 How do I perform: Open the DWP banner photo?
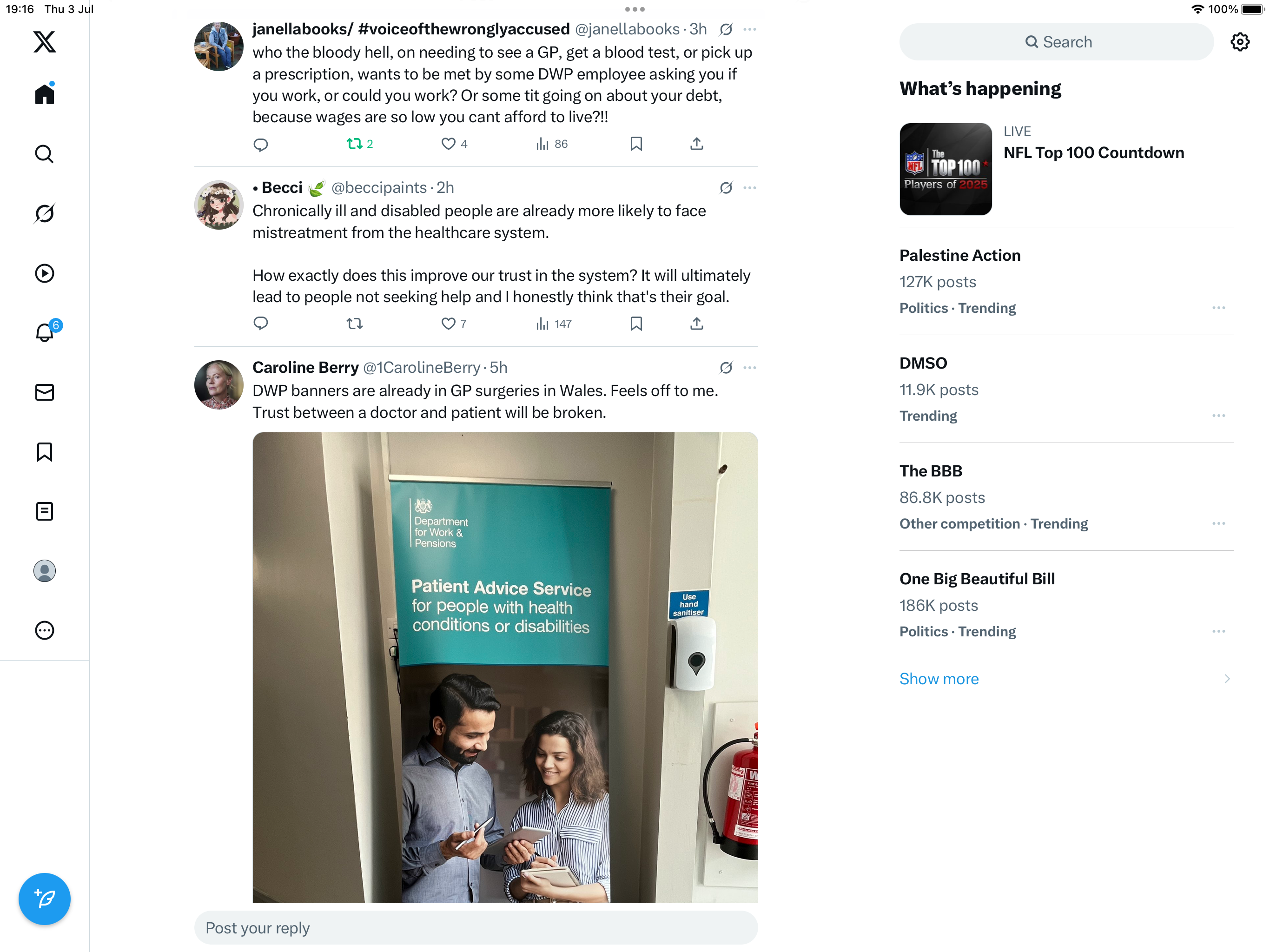tap(505, 667)
